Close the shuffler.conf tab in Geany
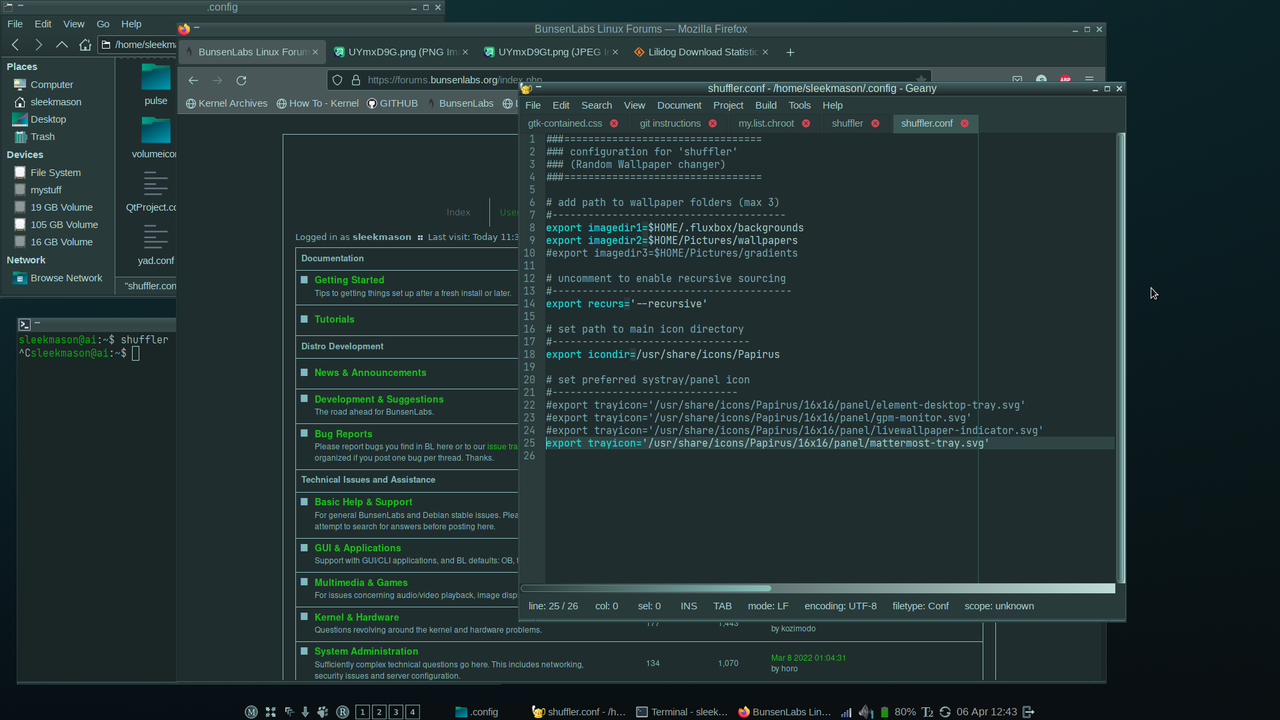 tap(965, 123)
